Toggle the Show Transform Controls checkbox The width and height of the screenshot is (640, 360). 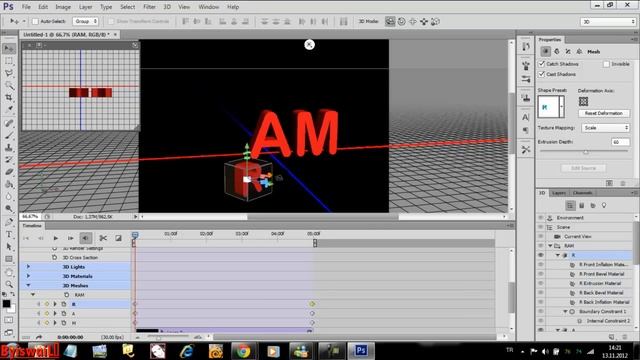click(111, 21)
